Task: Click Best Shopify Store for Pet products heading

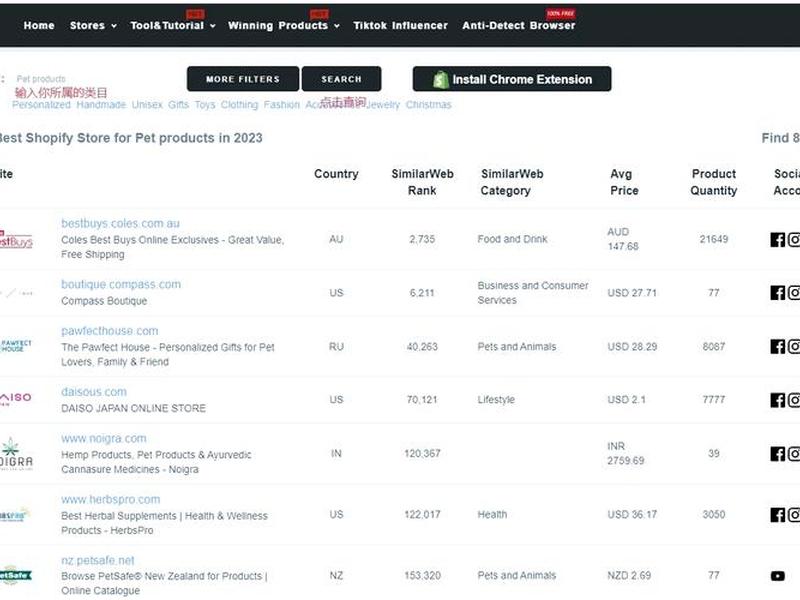Action: click(131, 138)
